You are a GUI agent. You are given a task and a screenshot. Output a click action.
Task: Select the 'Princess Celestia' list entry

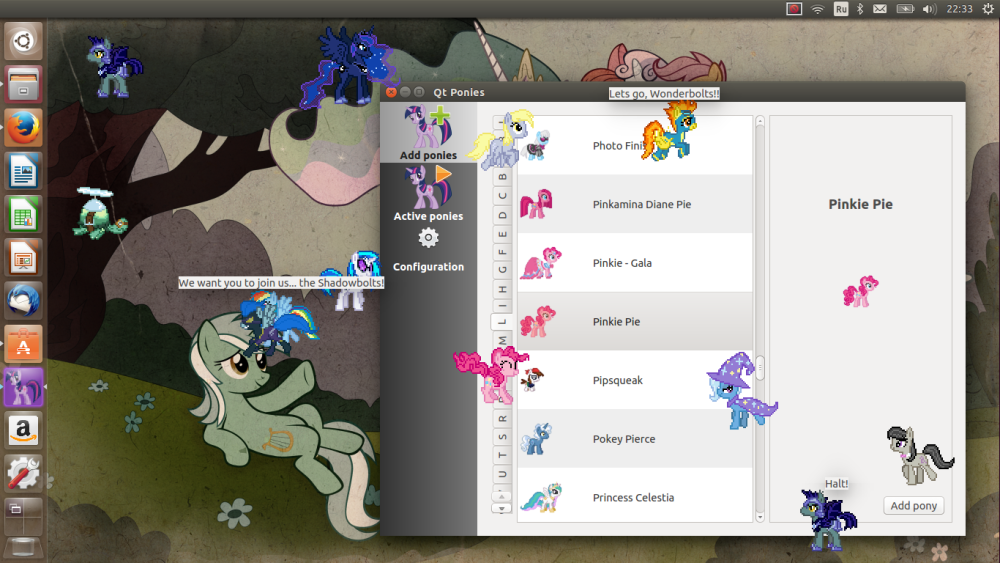tap(635, 497)
